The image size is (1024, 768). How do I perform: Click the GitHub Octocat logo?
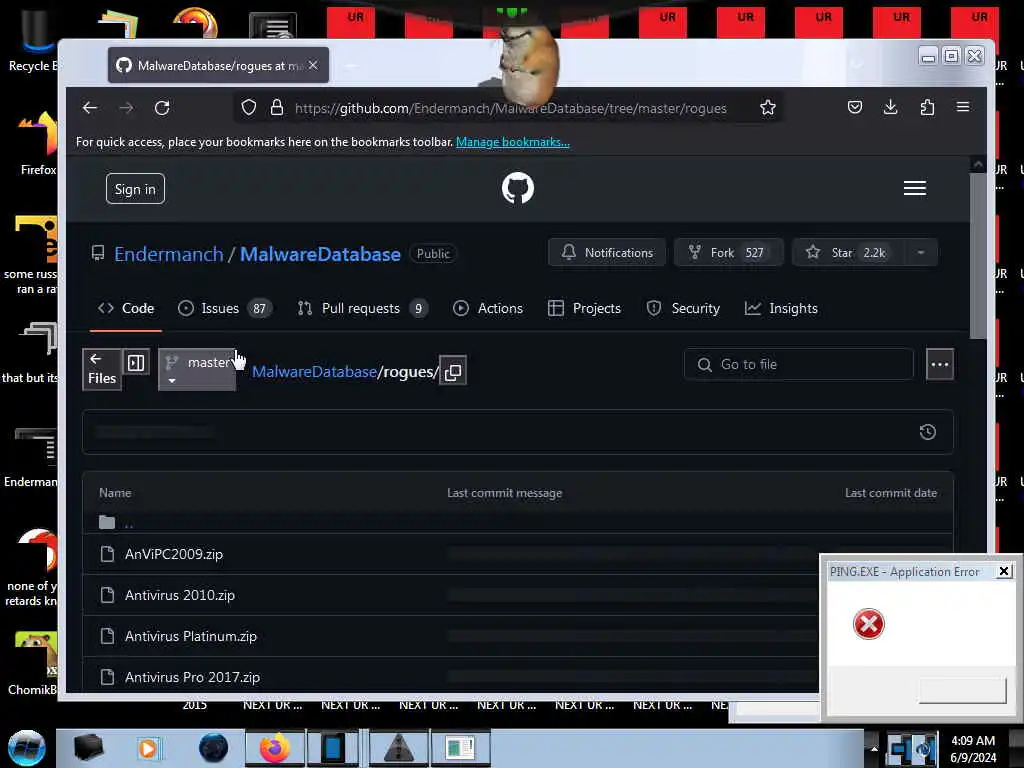pos(518,188)
